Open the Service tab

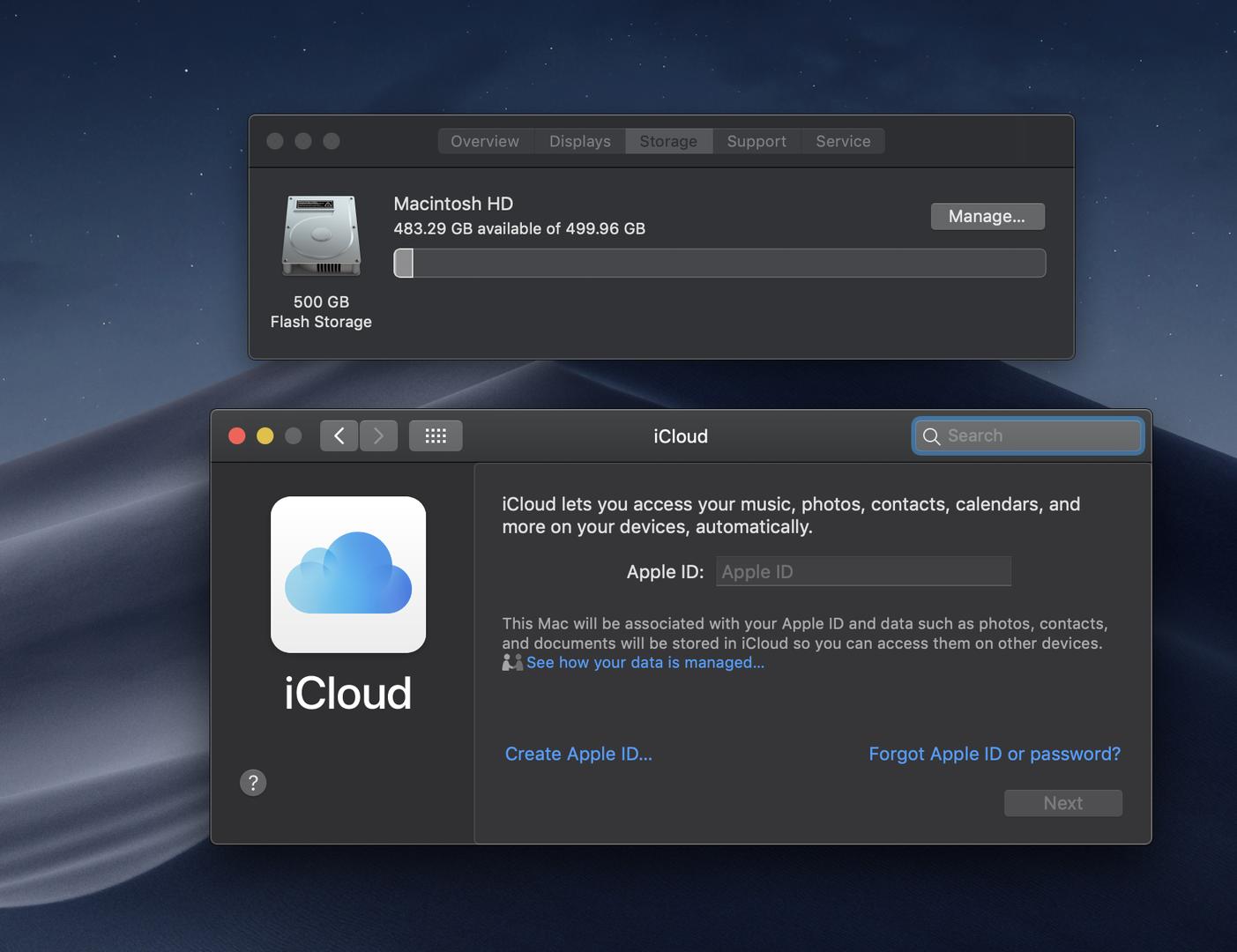point(843,141)
